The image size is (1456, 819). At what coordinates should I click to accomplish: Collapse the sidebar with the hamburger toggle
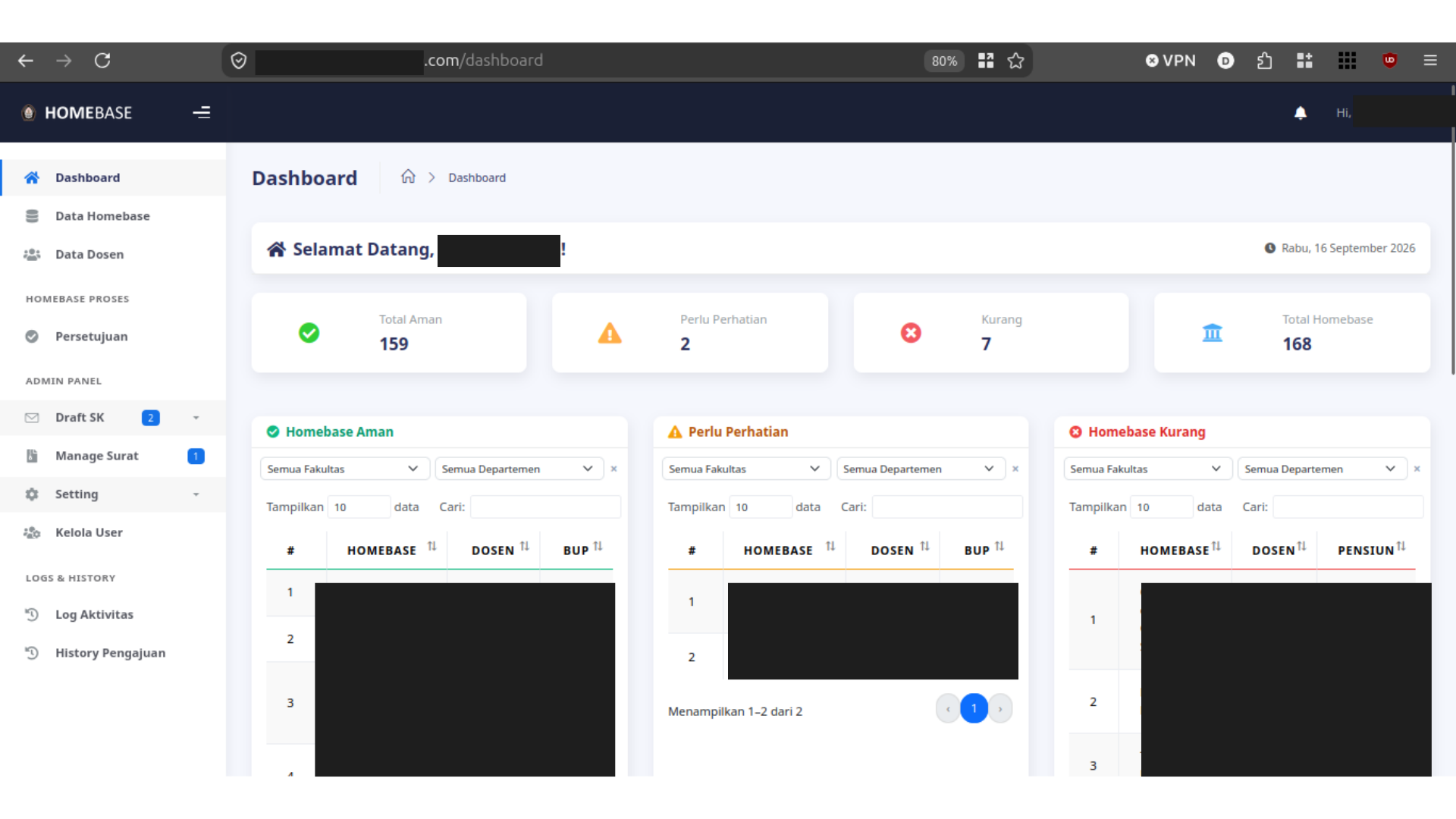[x=201, y=112]
